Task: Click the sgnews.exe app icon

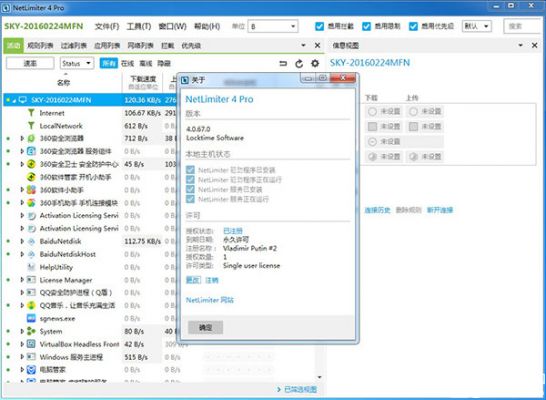Action: click(x=31, y=318)
